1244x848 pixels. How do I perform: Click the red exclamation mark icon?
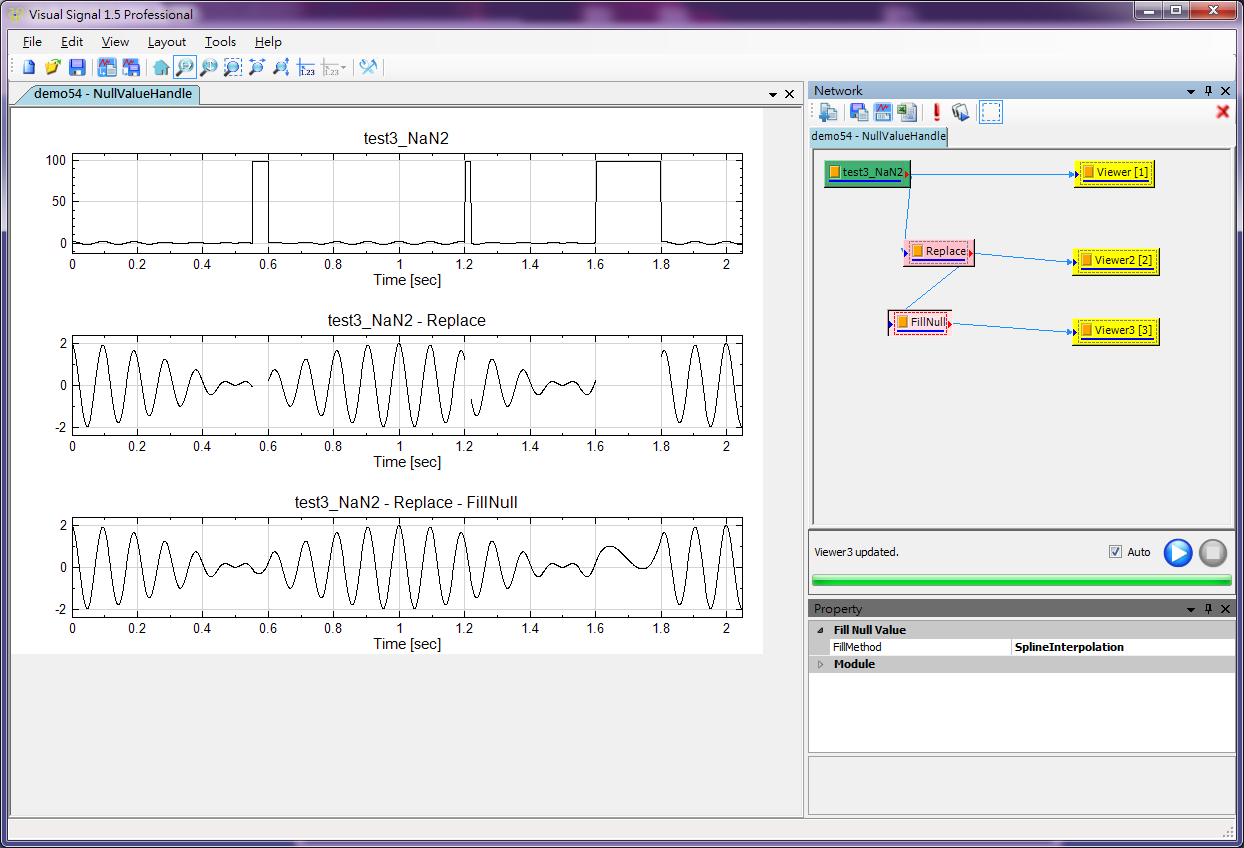[x=937, y=112]
